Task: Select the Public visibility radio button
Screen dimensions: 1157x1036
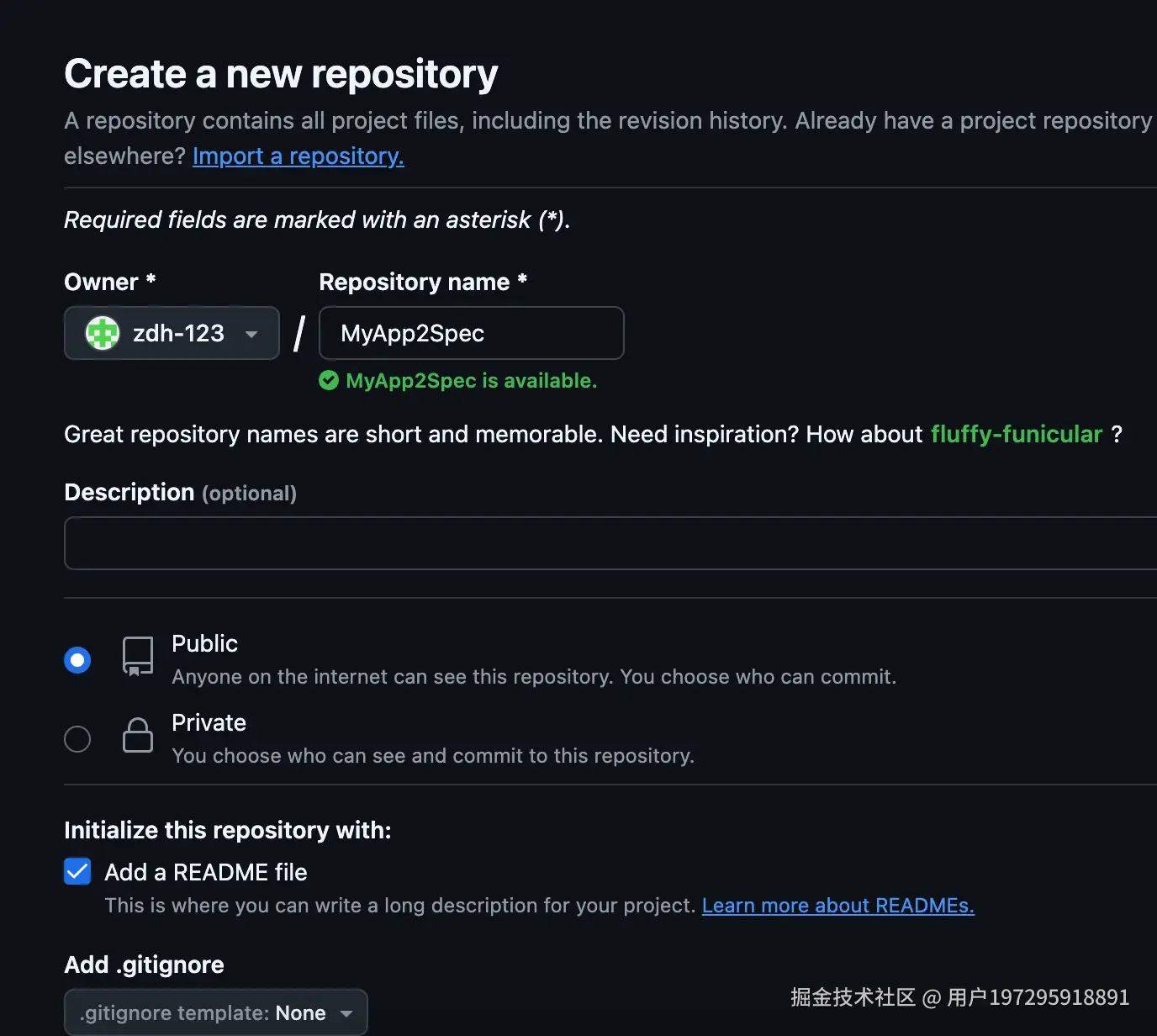Action: pyautogui.click(x=77, y=660)
